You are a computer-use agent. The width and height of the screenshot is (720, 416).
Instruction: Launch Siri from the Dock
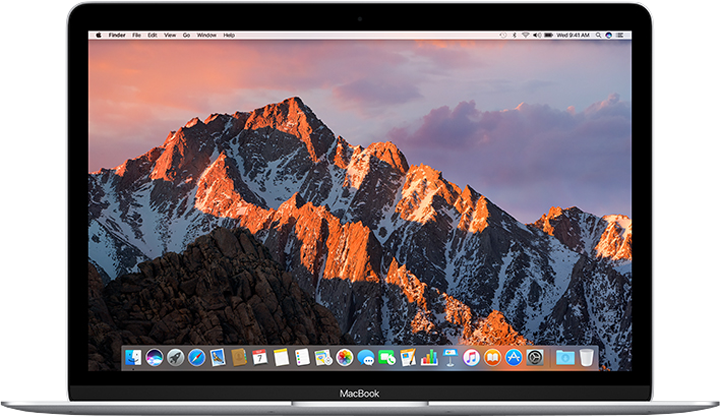[x=154, y=357]
